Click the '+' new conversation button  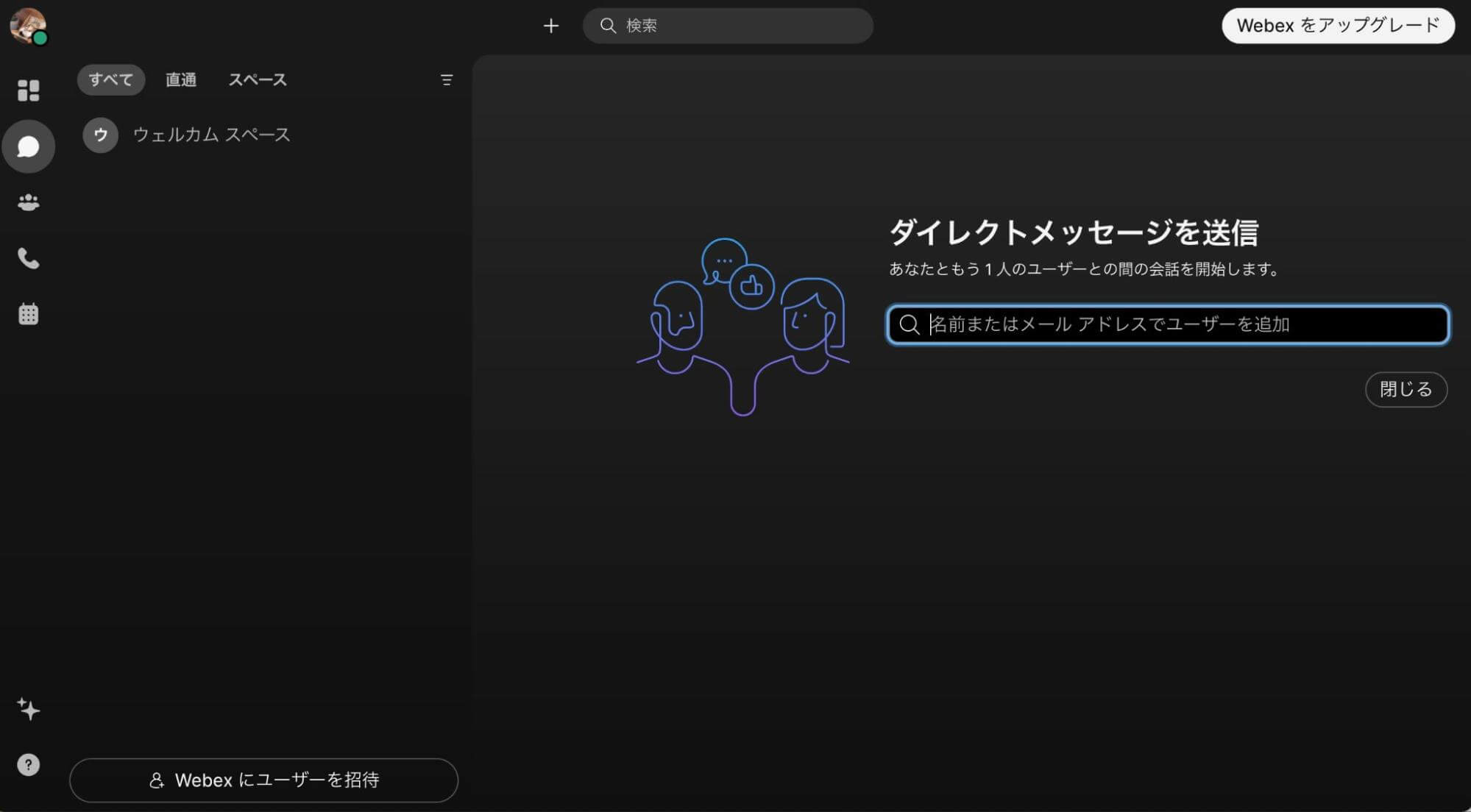[551, 25]
